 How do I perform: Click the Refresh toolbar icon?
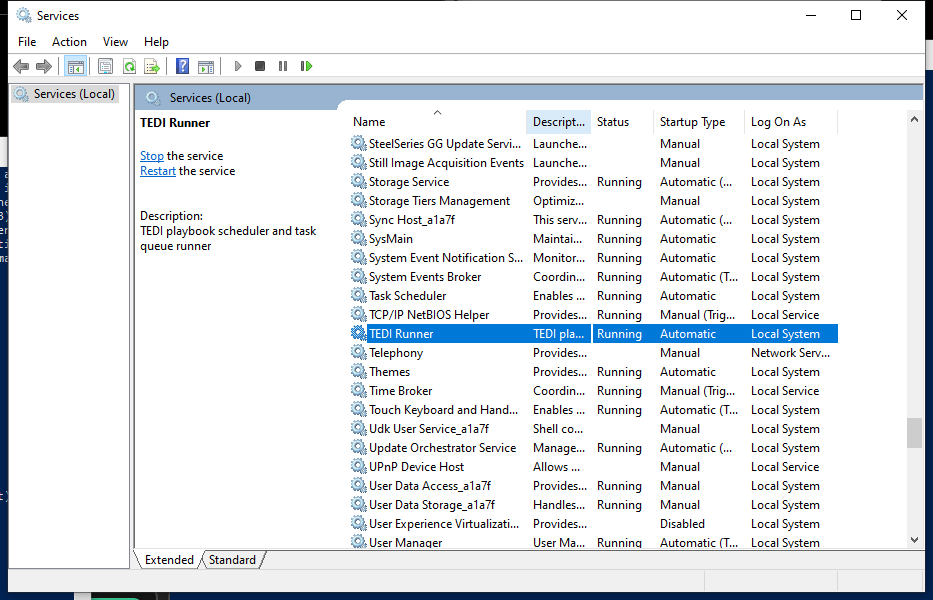pyautogui.click(x=129, y=66)
